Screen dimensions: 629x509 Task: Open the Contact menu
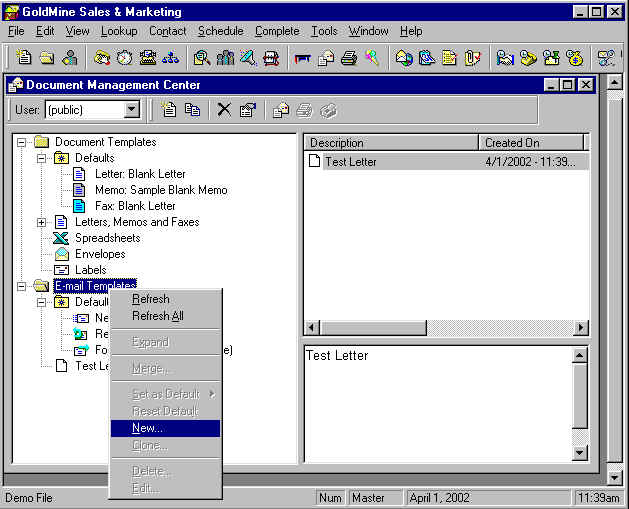point(167,31)
